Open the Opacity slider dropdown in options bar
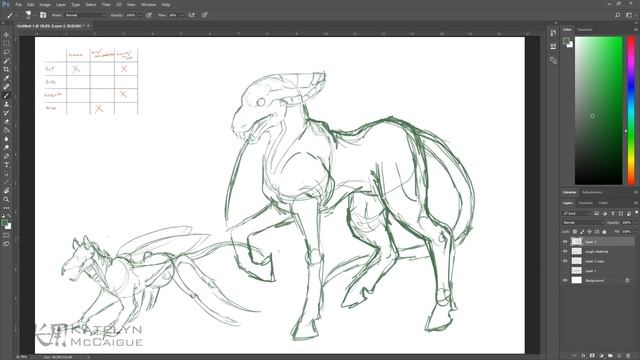 (x=140, y=15)
